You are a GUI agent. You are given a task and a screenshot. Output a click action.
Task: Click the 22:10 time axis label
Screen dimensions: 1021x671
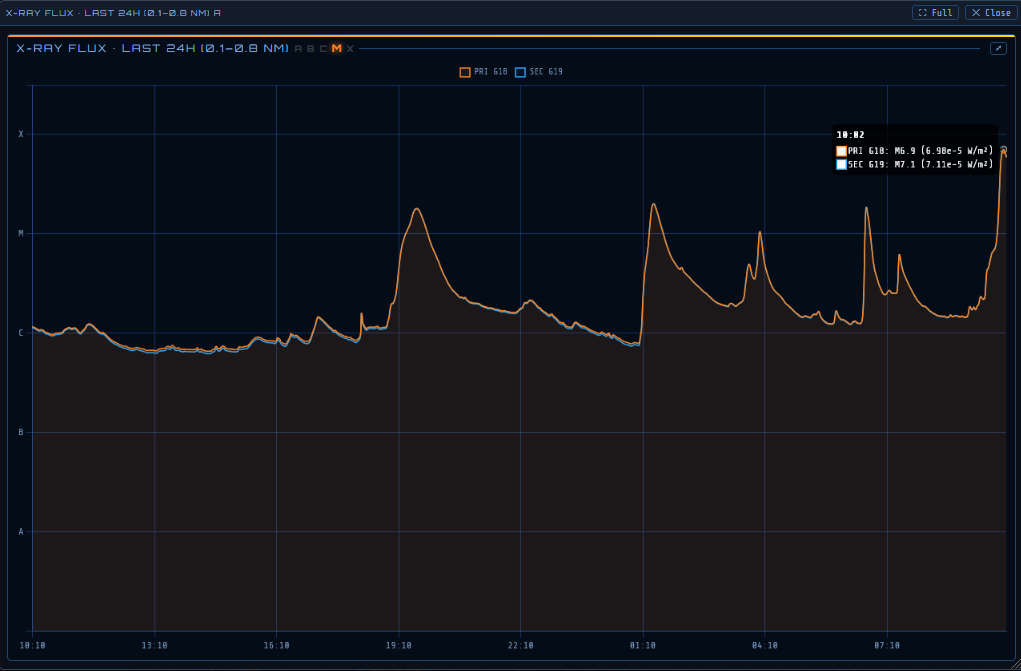pos(520,646)
